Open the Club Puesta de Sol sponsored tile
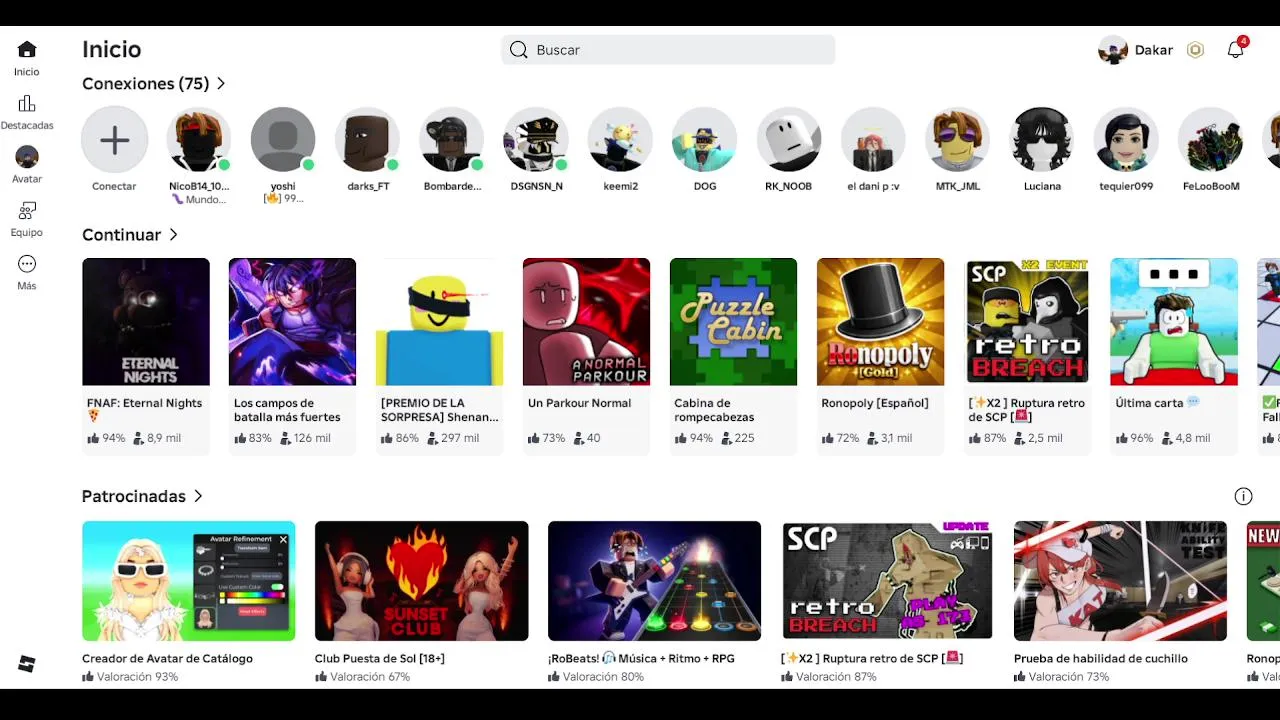This screenshot has width=1280, height=720. pos(421,602)
